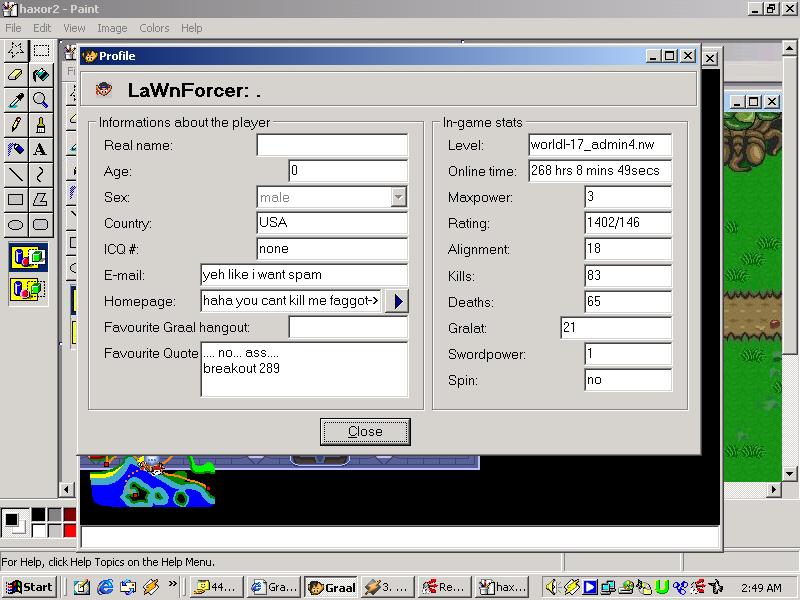Screen dimensions: 800x600
Task: Select the Text tool (A)
Action: pyautogui.click(x=41, y=149)
